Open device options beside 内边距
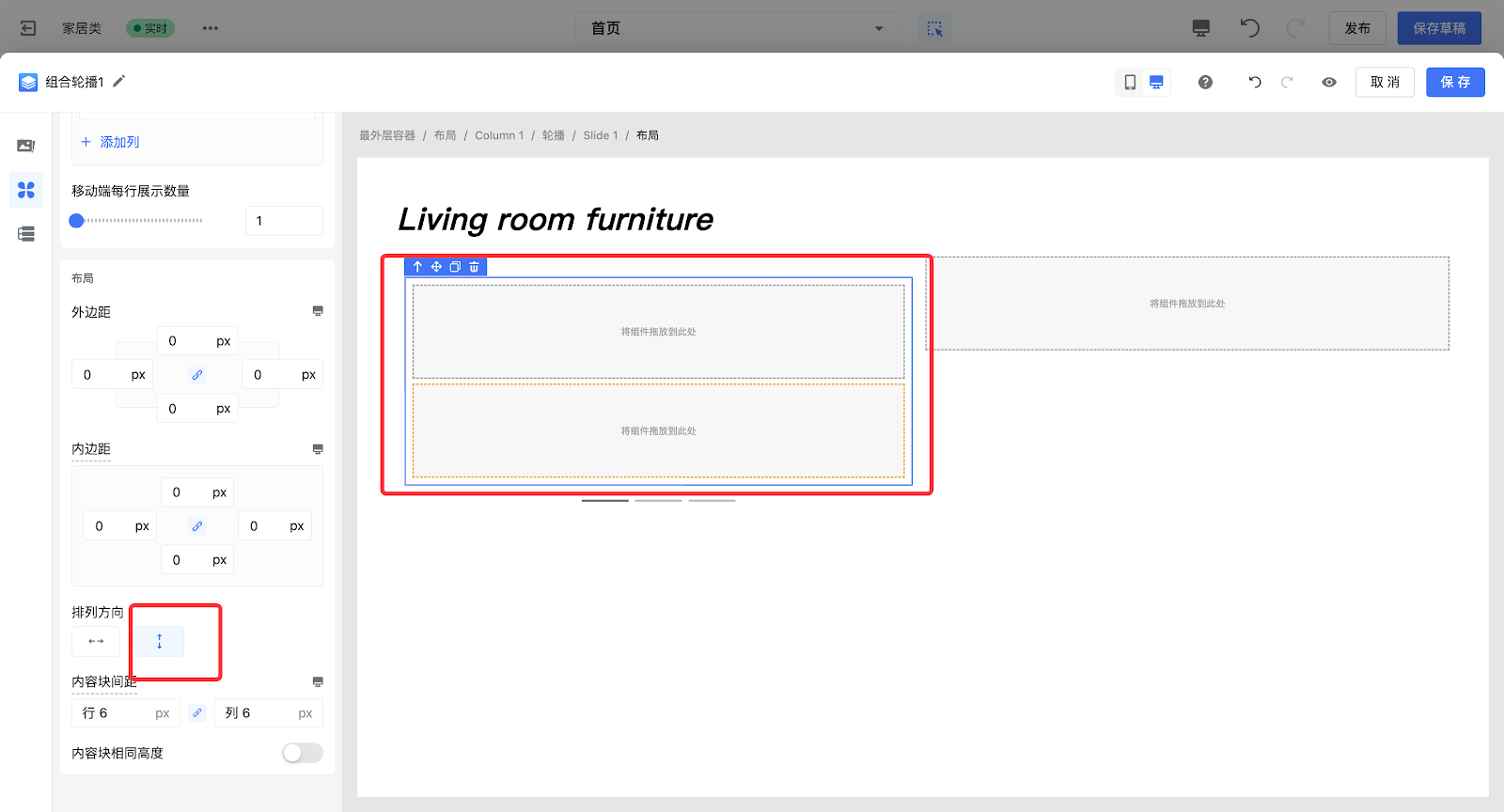The height and width of the screenshot is (812, 1504). (x=318, y=449)
